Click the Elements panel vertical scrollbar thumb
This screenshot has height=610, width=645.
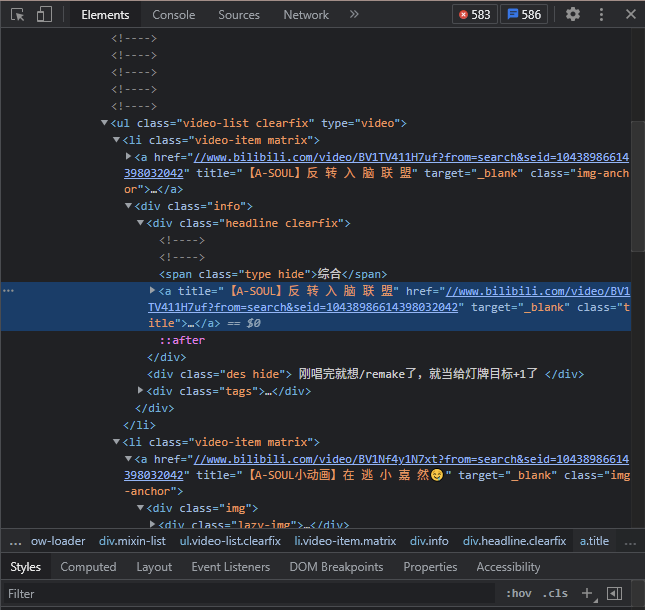638,186
